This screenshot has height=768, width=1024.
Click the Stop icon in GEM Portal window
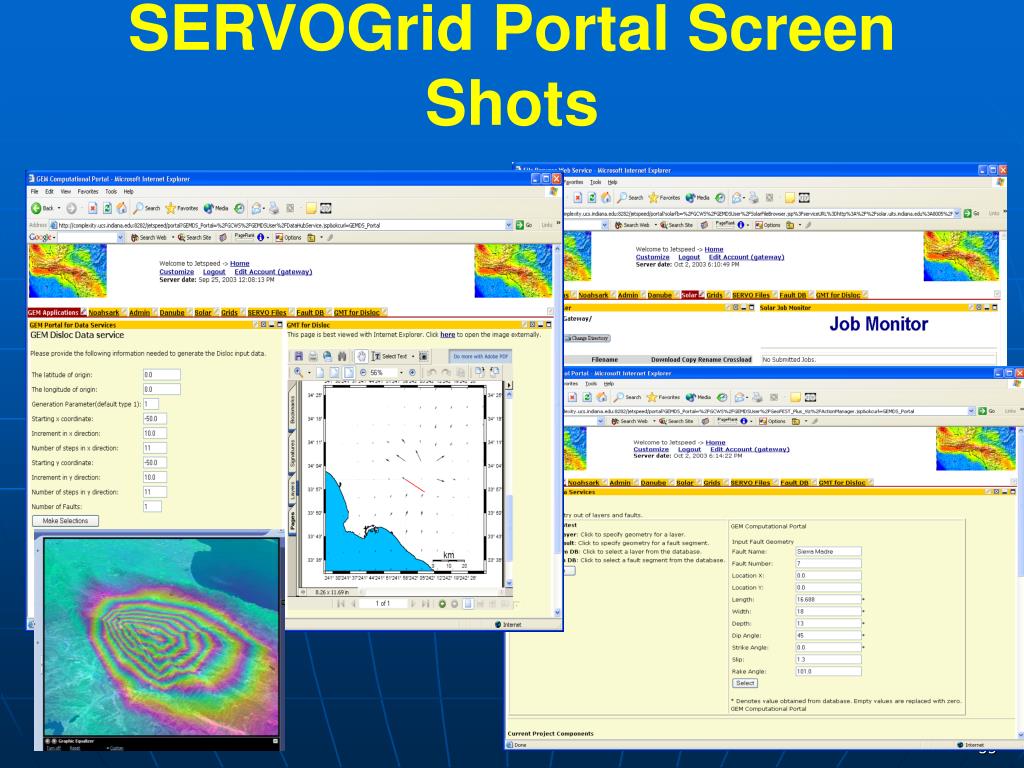tap(92, 208)
